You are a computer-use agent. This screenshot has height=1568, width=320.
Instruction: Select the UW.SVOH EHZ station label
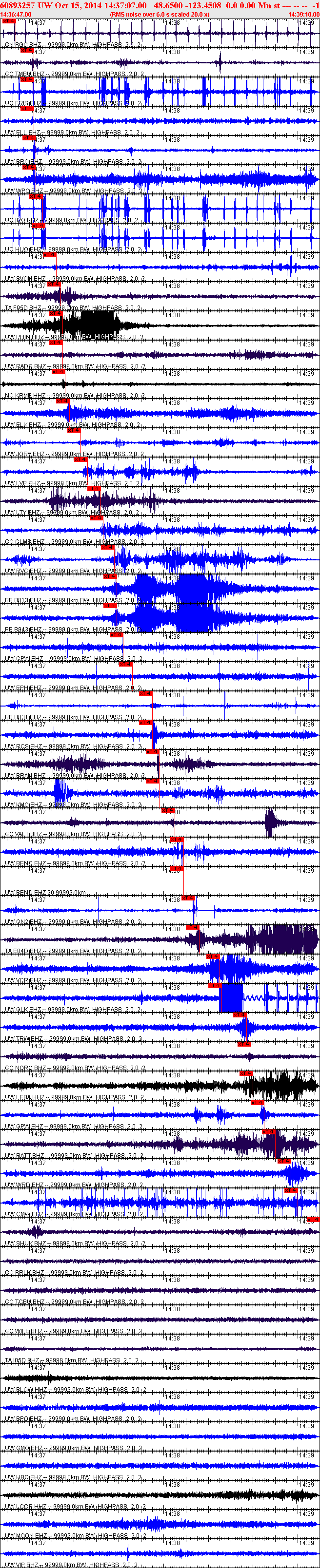pos(74,279)
